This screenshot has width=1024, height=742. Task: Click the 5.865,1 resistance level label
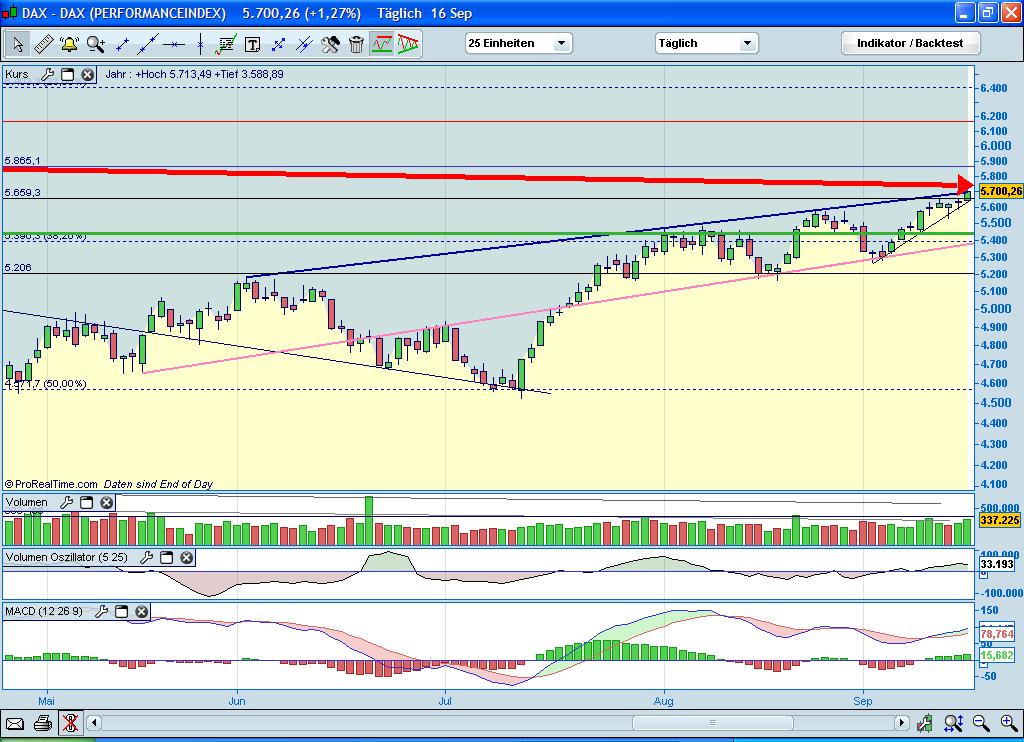tap(22, 161)
